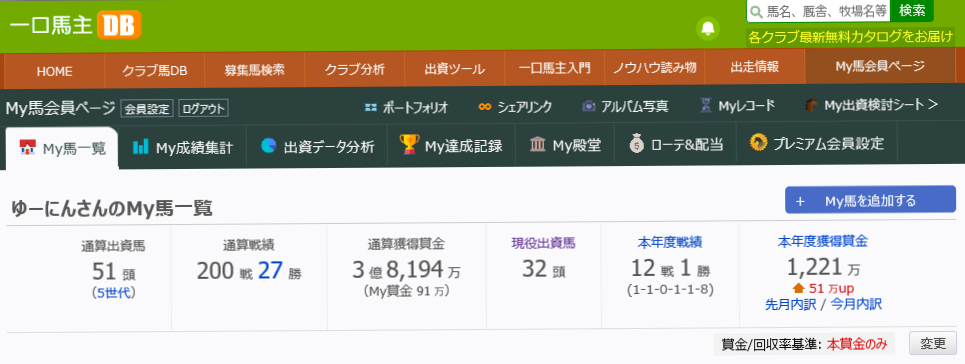Click the 一口馬主DB site logo
This screenshot has height=364, width=965.
click(75, 26)
